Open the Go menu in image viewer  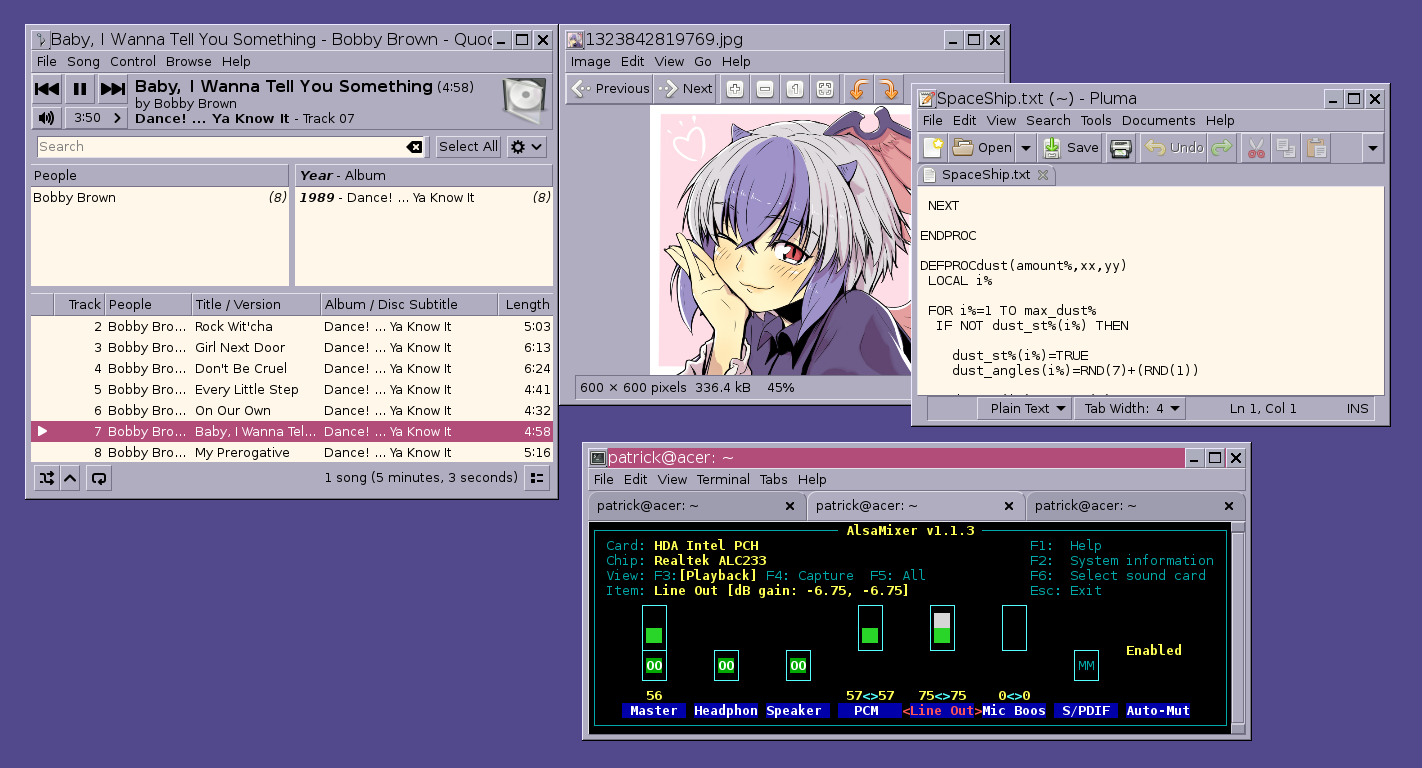point(703,62)
